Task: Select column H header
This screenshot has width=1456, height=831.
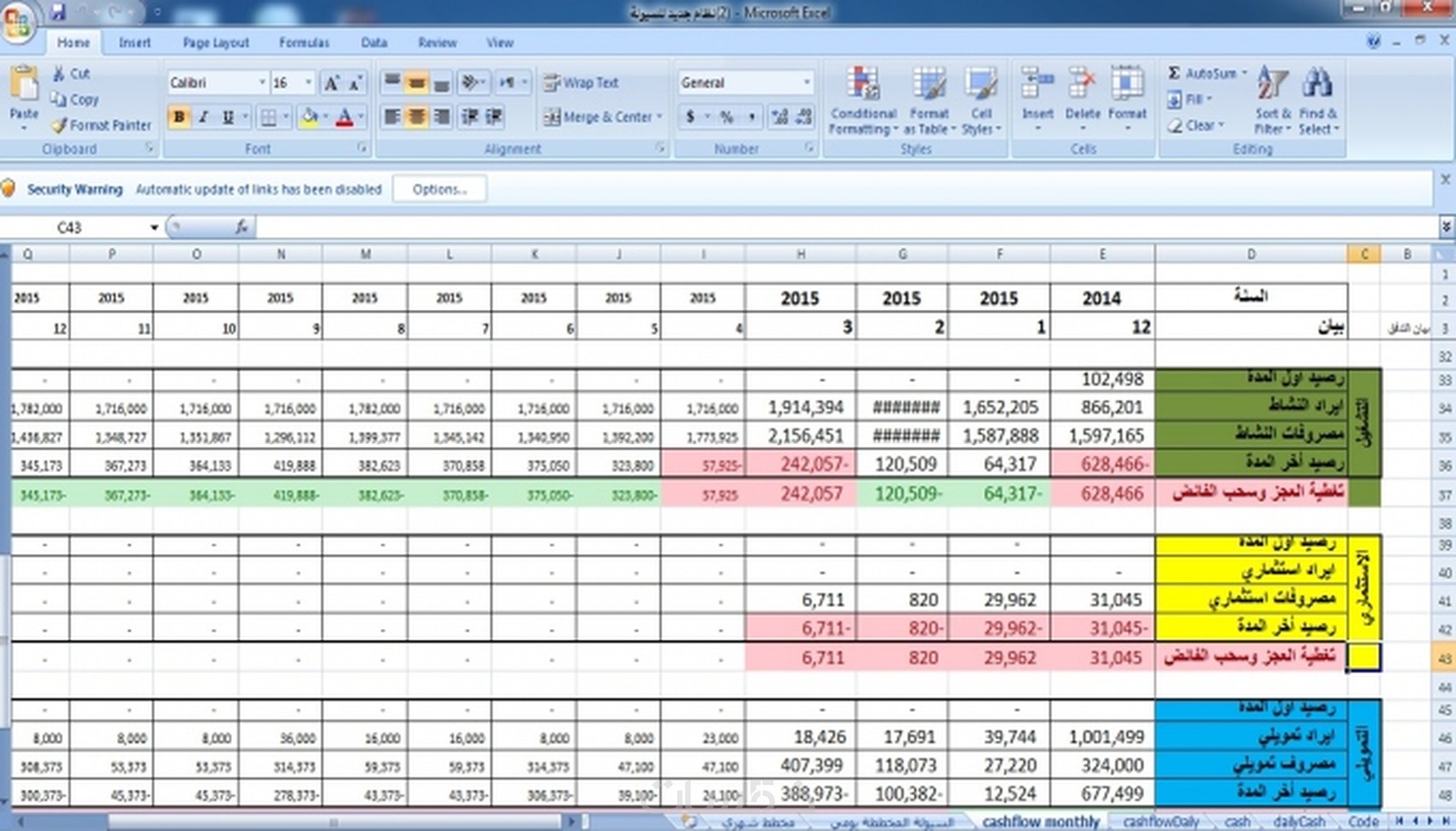Action: 801,254
